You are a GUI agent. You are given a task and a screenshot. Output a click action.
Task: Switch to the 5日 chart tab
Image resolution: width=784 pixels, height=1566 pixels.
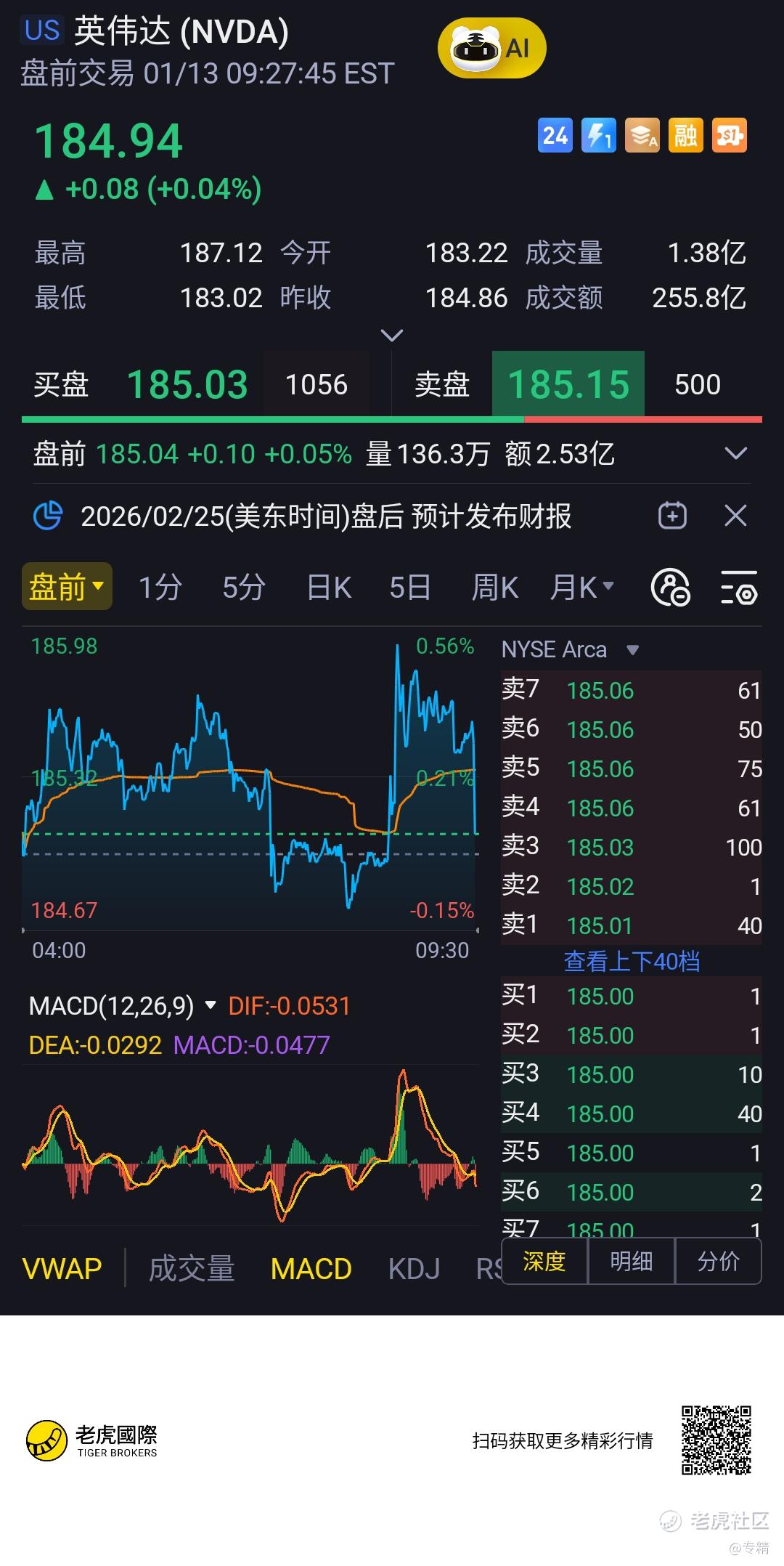pos(410,587)
